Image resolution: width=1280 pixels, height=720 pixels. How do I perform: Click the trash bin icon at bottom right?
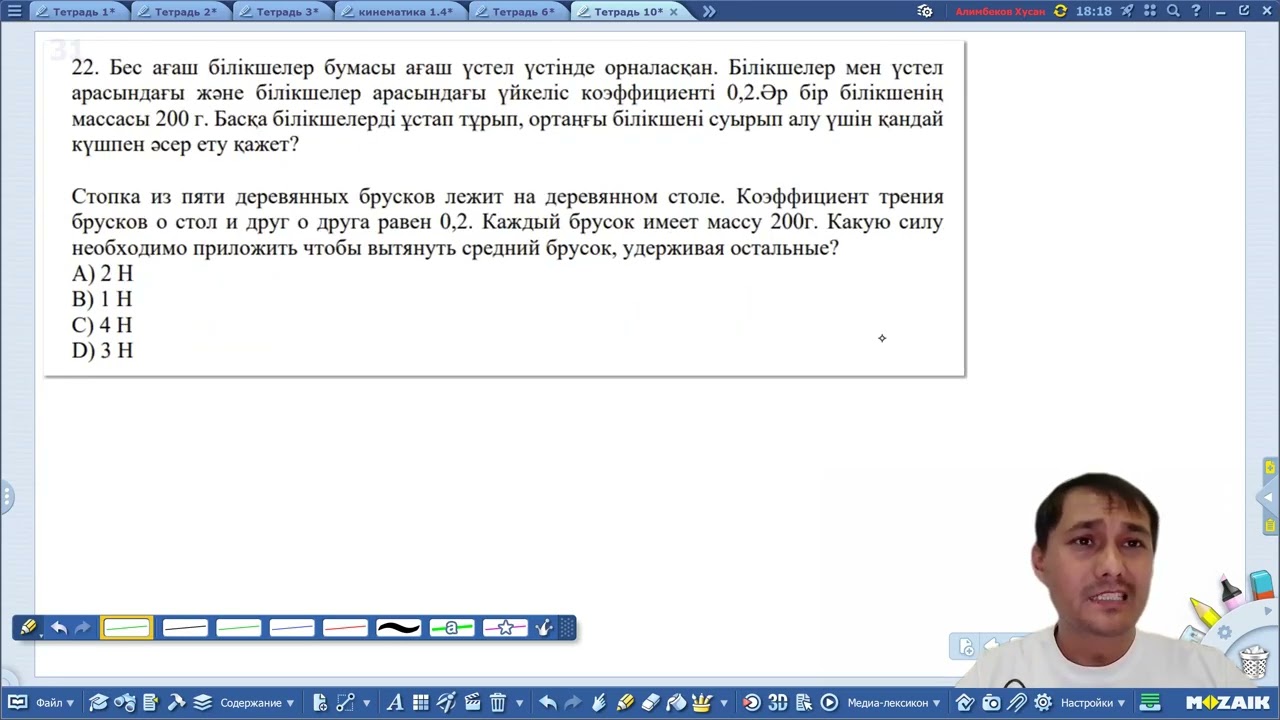[1255, 662]
